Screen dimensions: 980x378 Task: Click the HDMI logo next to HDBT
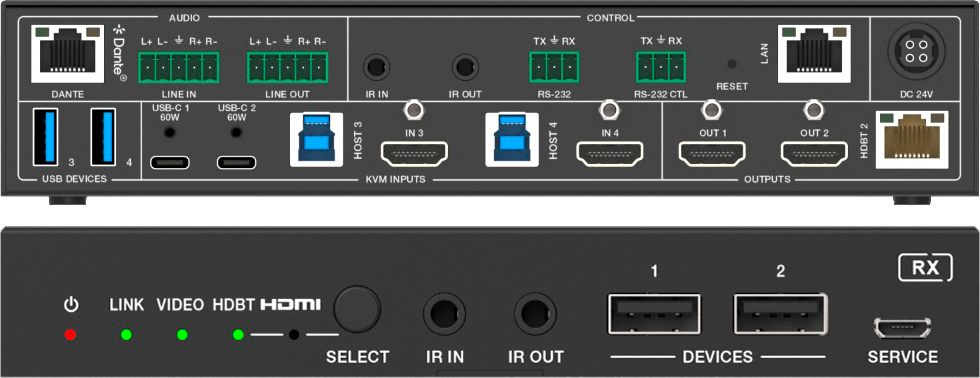tap(291, 305)
